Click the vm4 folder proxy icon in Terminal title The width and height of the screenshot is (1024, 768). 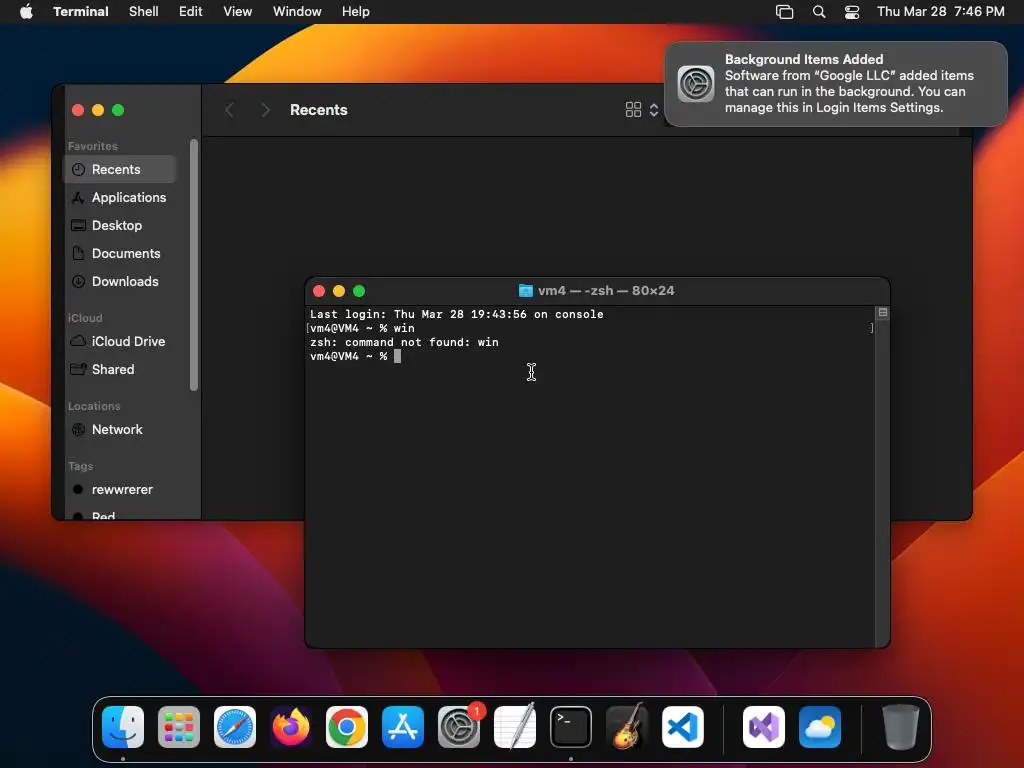click(526, 291)
